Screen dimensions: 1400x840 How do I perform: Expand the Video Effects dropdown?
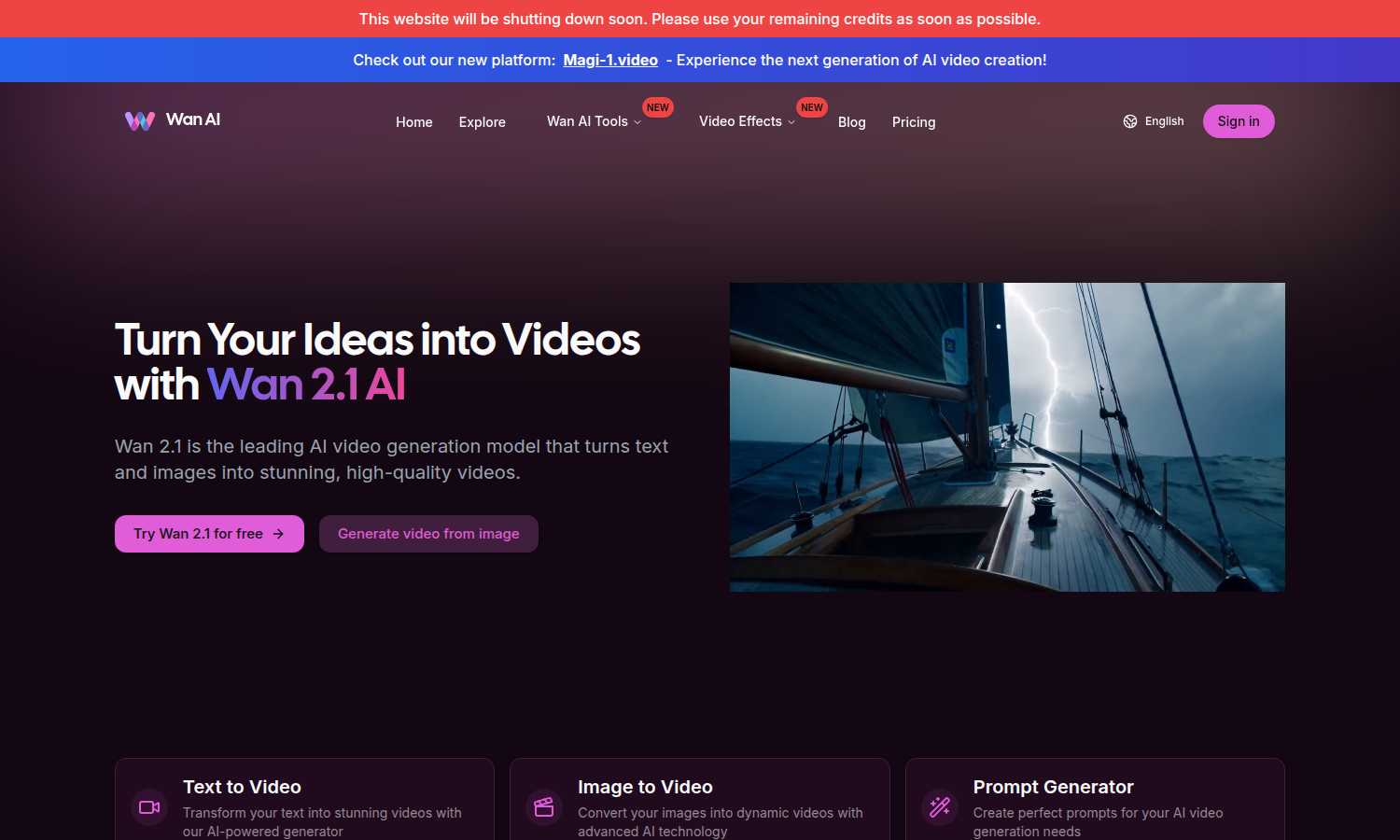[x=747, y=121]
